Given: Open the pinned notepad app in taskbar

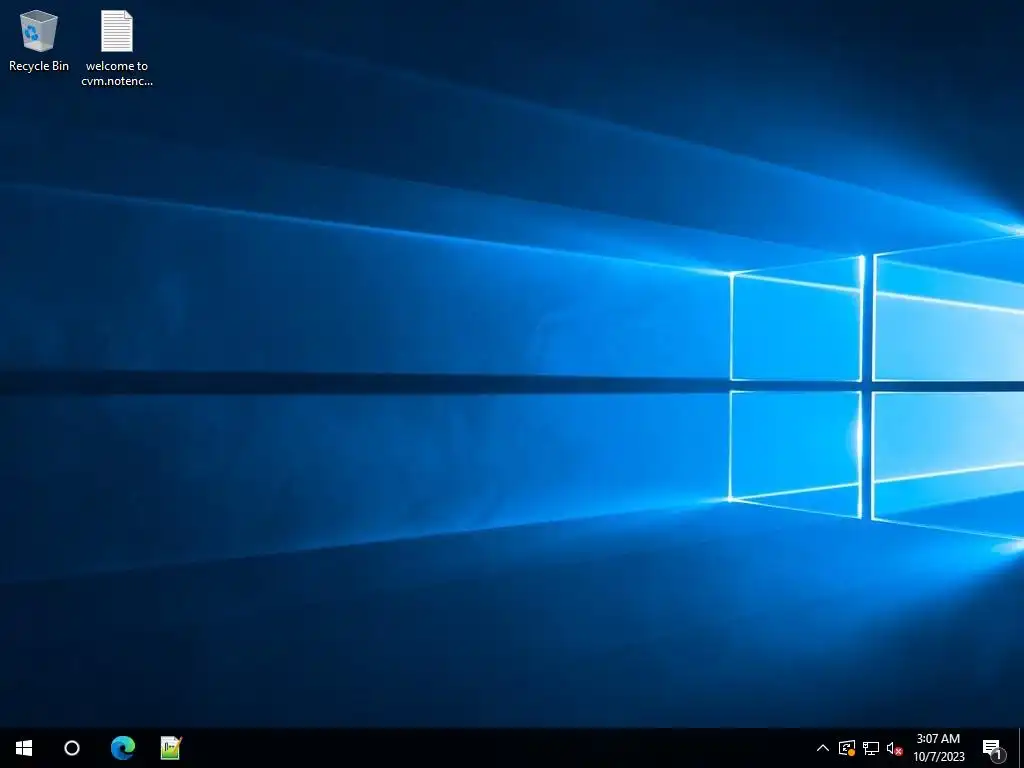Looking at the screenshot, I should coord(171,748).
